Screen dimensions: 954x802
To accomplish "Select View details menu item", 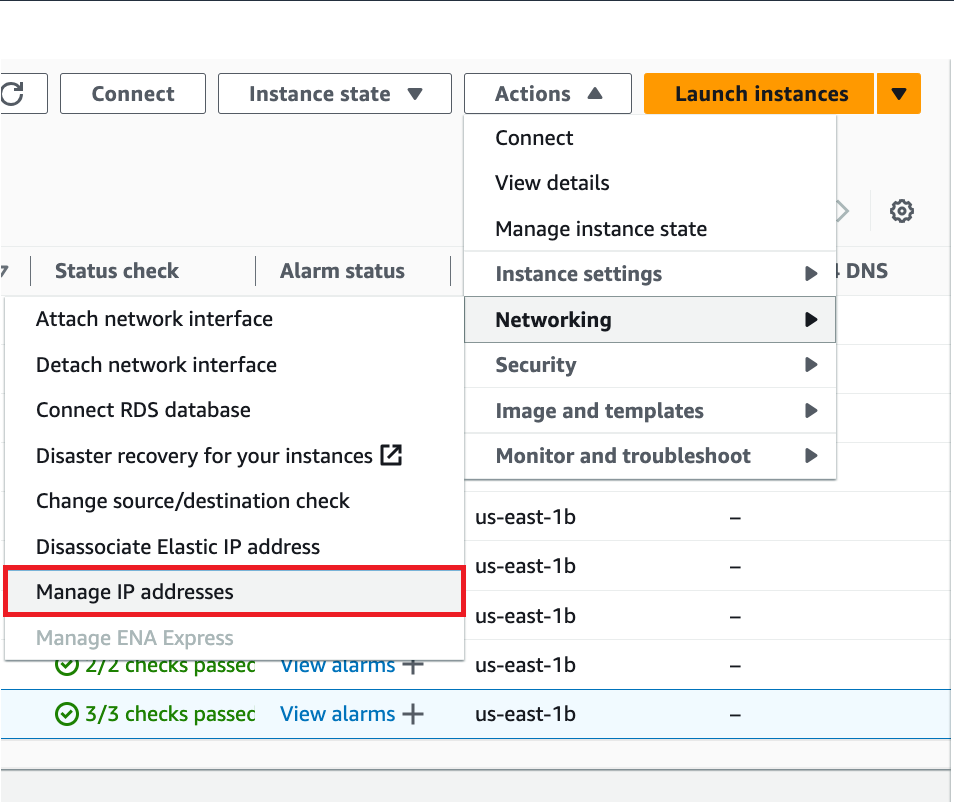I will tap(650, 183).
